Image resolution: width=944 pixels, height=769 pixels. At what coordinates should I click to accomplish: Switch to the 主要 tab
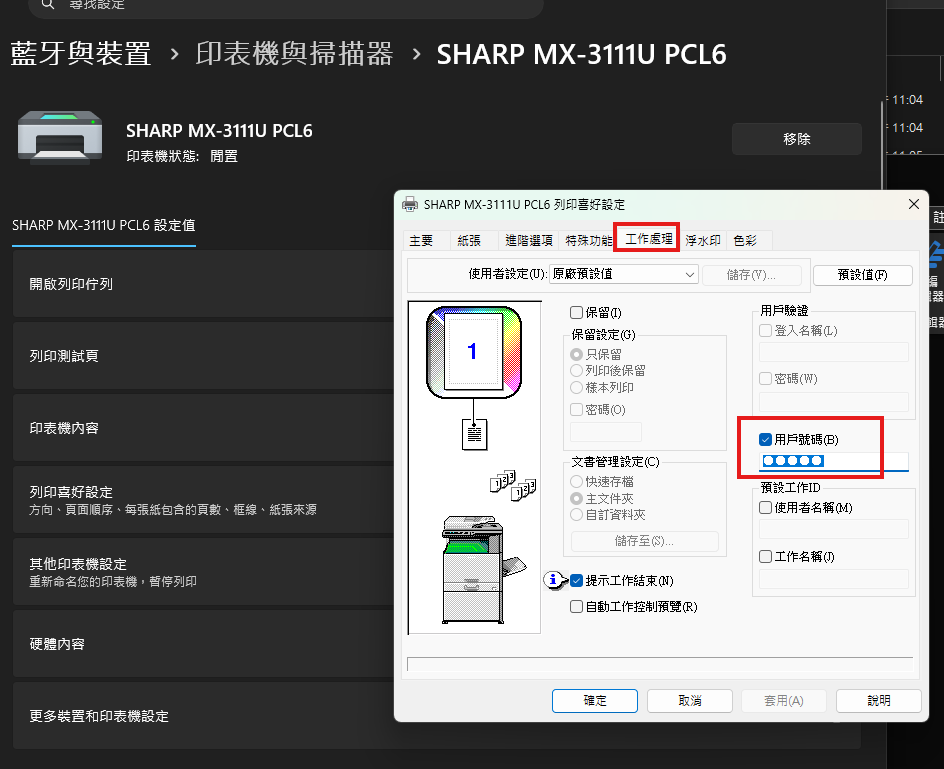pyautogui.click(x=421, y=240)
